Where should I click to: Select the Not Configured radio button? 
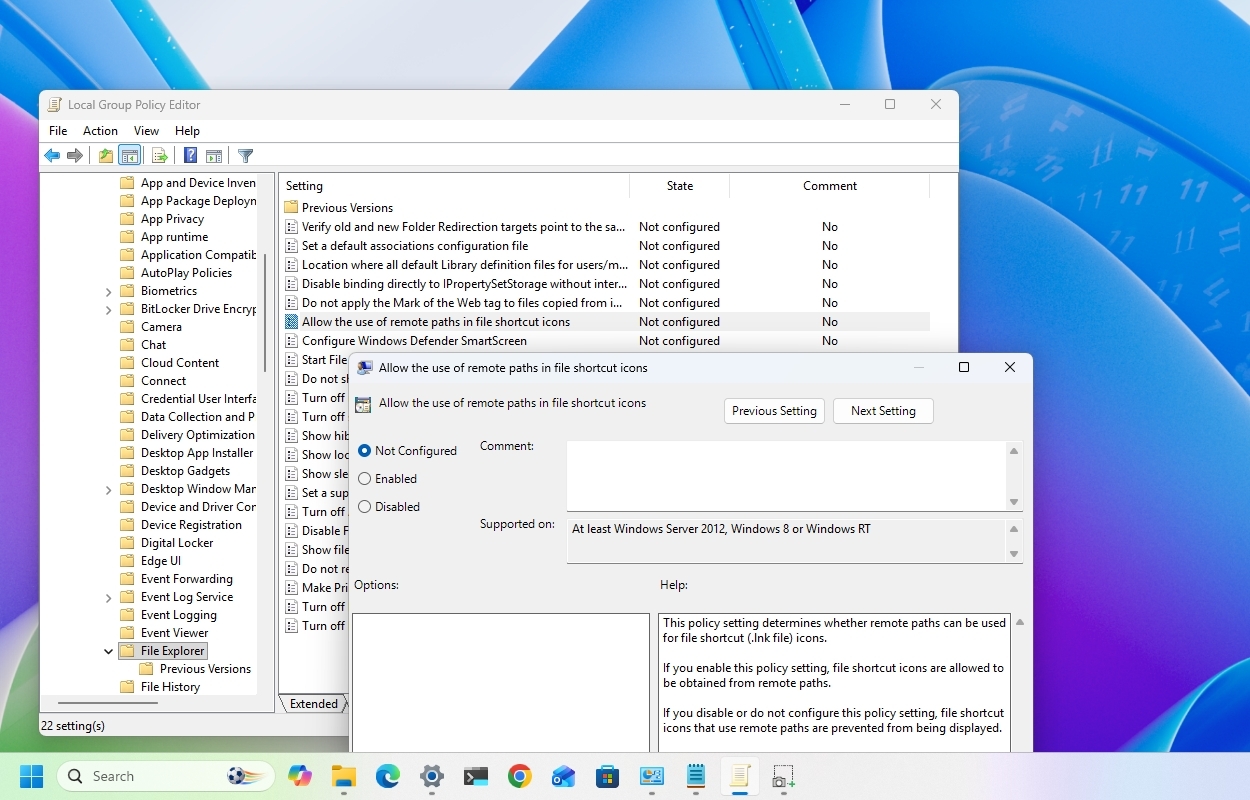coord(364,451)
